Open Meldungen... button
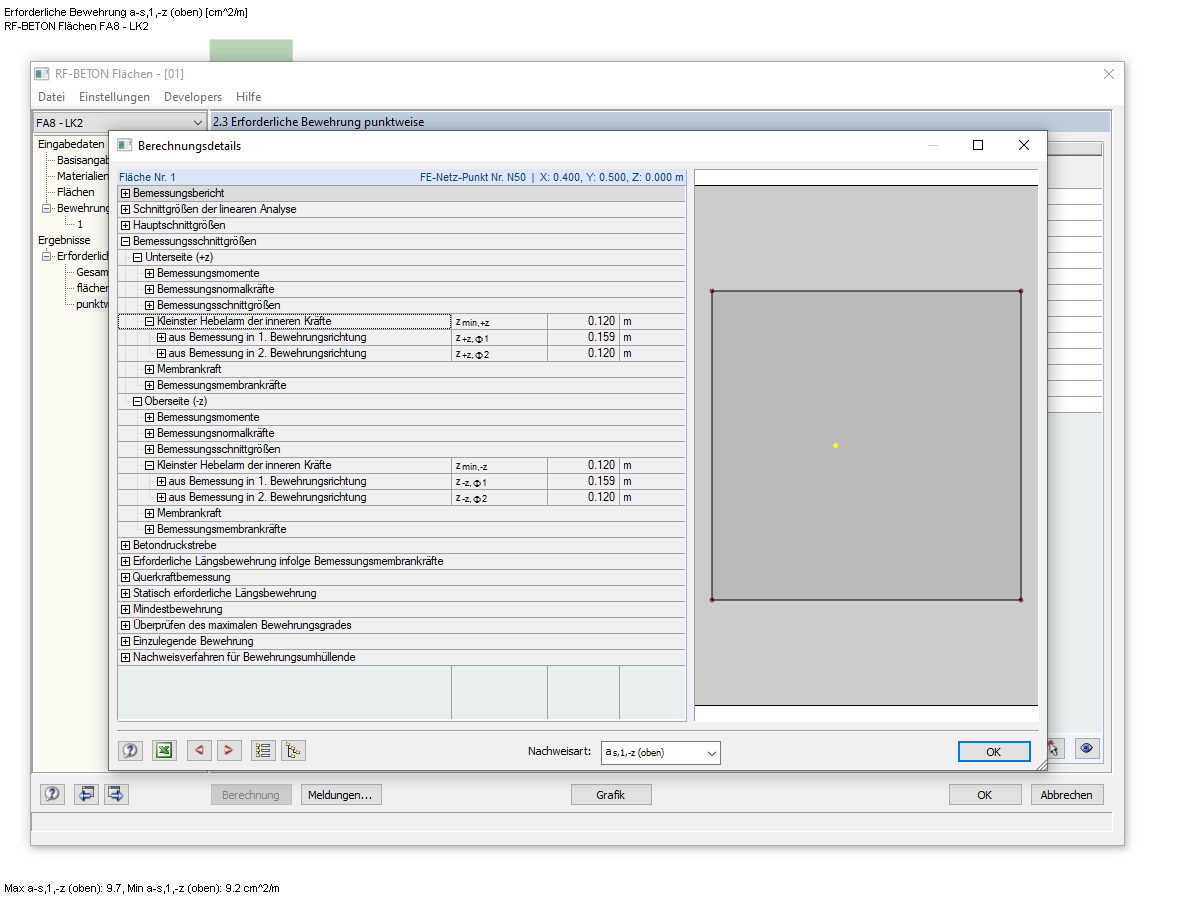The image size is (1200, 900). point(341,795)
